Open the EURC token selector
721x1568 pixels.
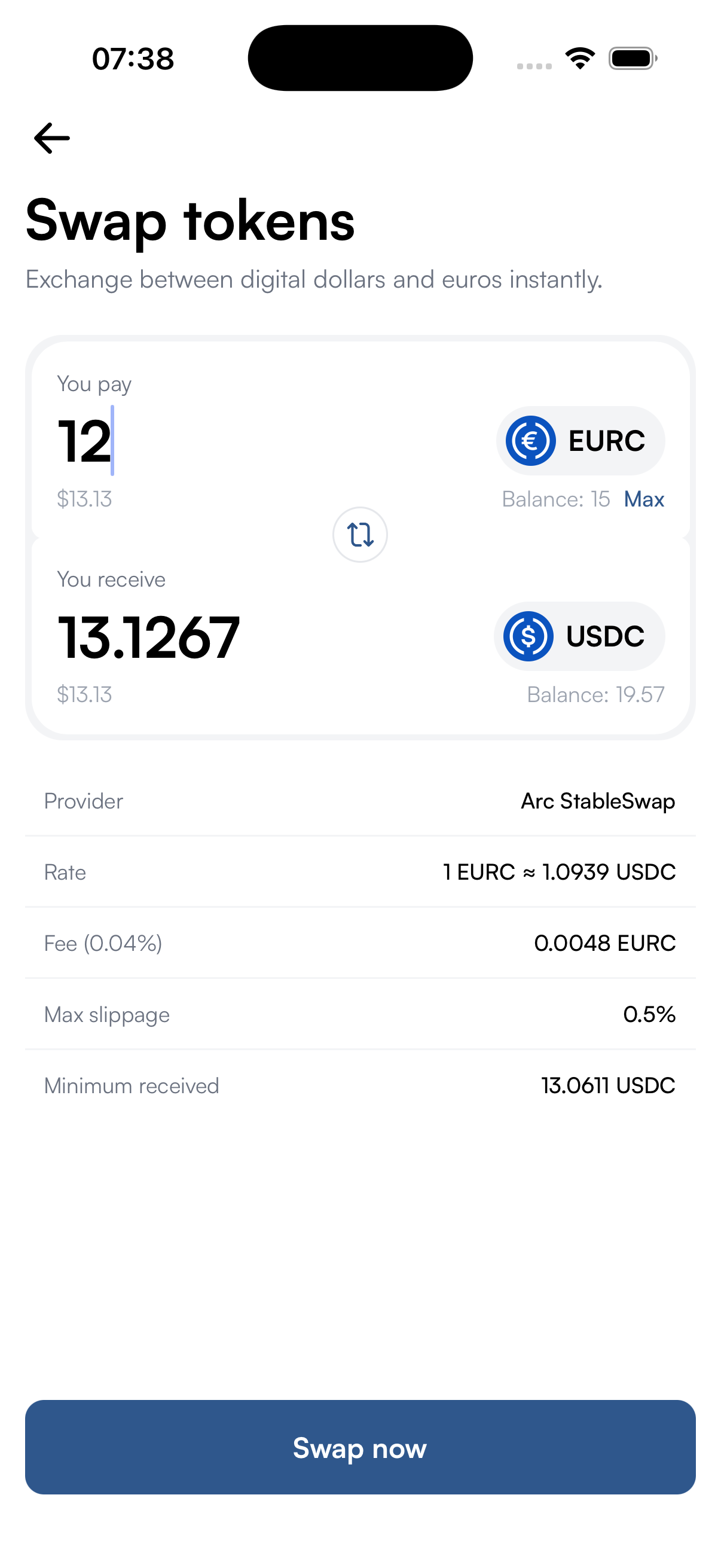[x=581, y=441]
